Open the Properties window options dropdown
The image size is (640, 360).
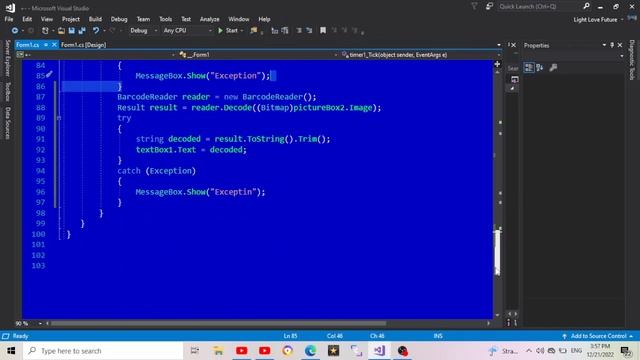(604, 45)
